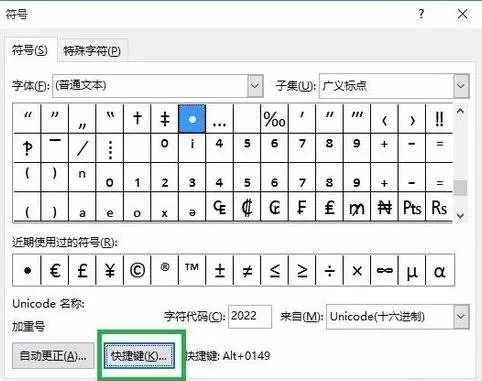Viewport: 482px width, 381px height.
Task: Pick the yen ¥ from recently used symbols
Action: [110, 270]
